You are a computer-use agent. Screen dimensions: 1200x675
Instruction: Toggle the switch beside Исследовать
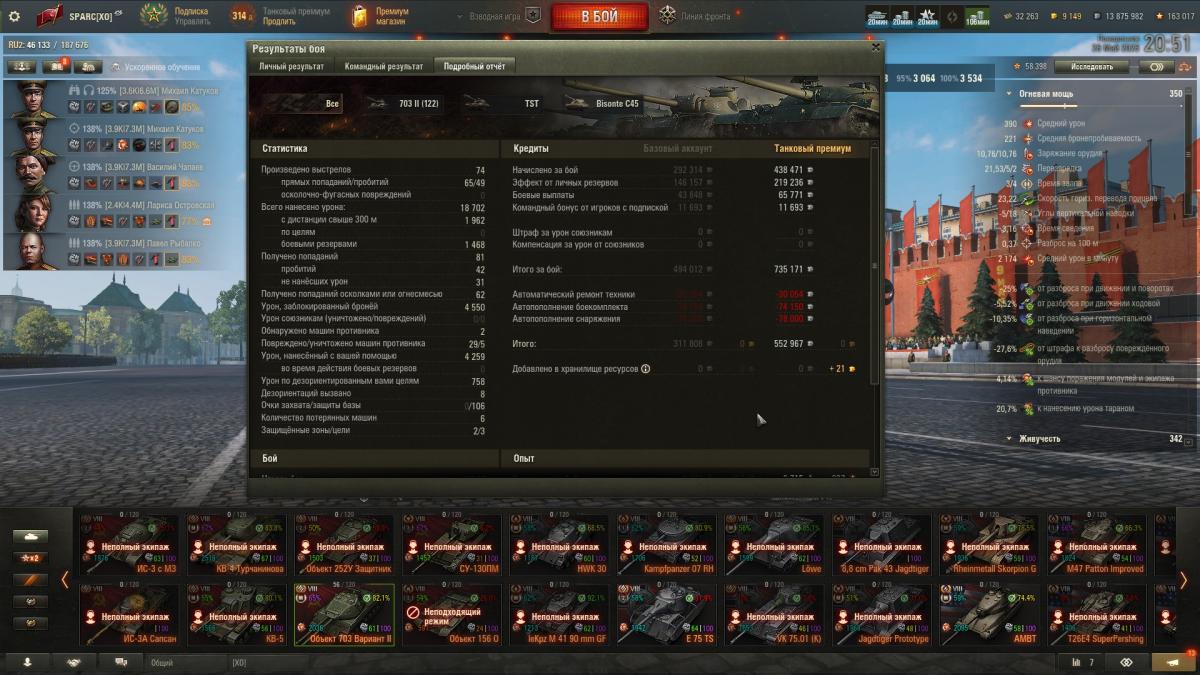[1157, 66]
